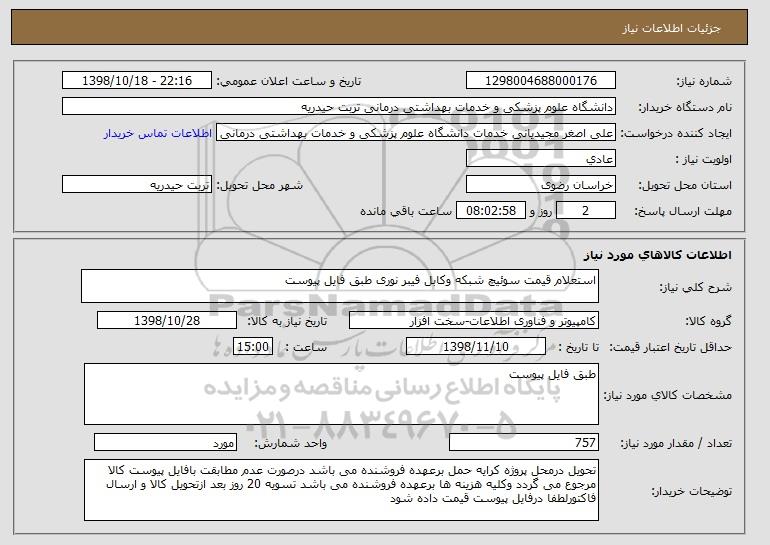Click the remaining days field showing 2

(585, 211)
